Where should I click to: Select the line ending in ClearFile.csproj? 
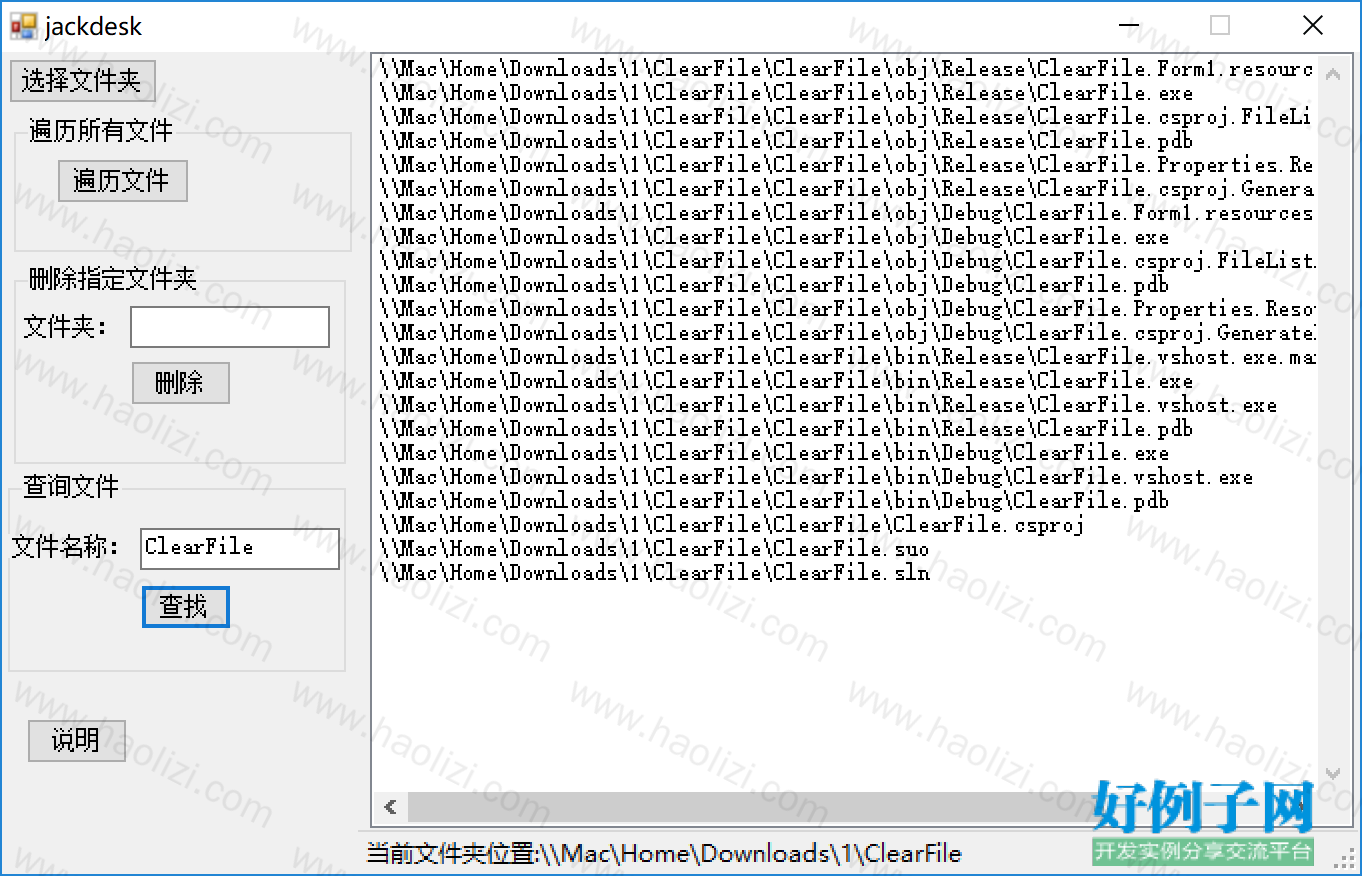(731, 525)
